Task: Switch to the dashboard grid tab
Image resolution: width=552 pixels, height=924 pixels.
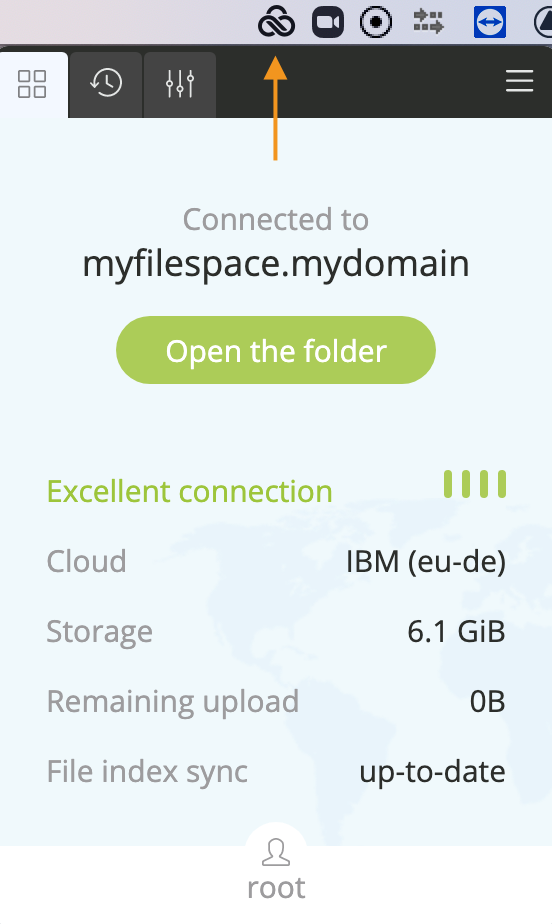Action: pos(32,84)
